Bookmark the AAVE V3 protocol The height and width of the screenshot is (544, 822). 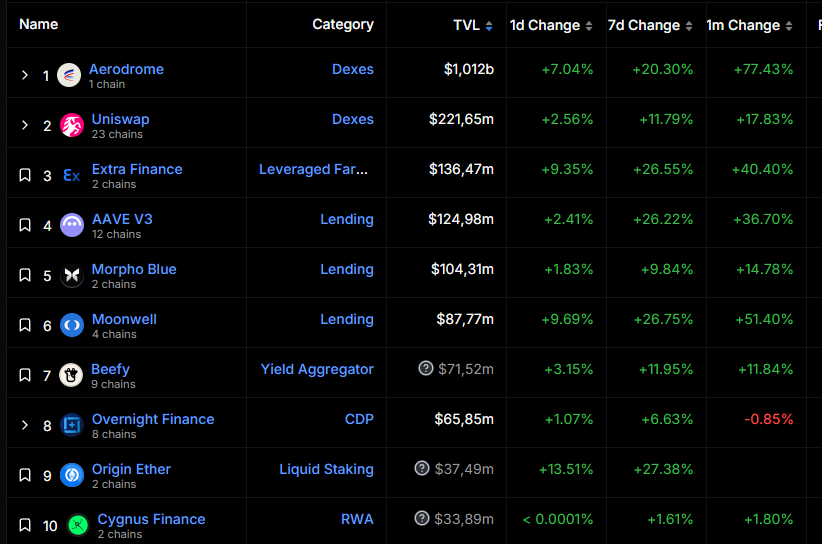click(25, 225)
